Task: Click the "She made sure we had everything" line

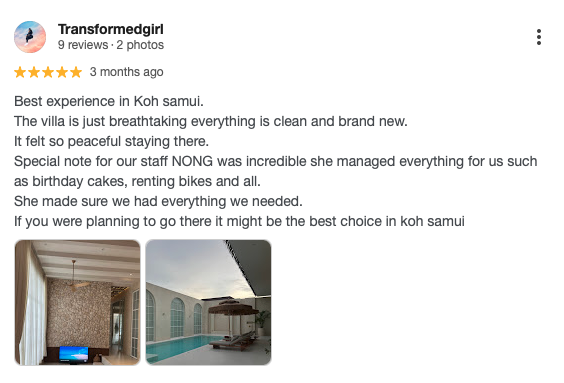Action: (x=158, y=201)
